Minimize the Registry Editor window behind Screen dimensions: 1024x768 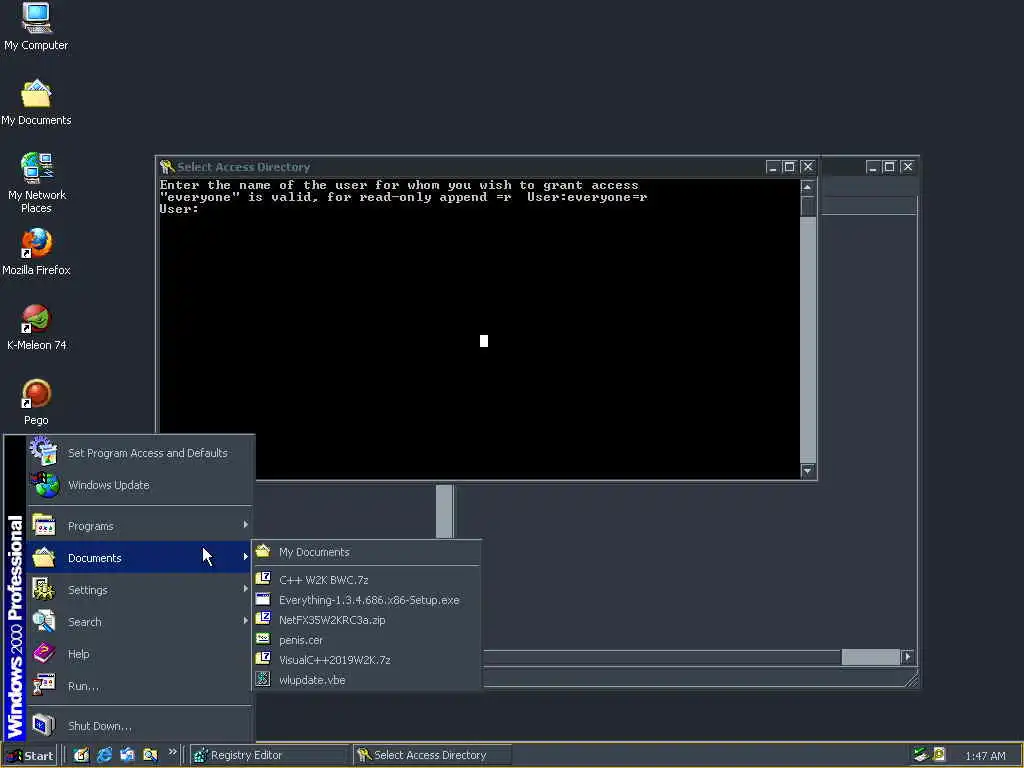pyautogui.click(x=873, y=167)
